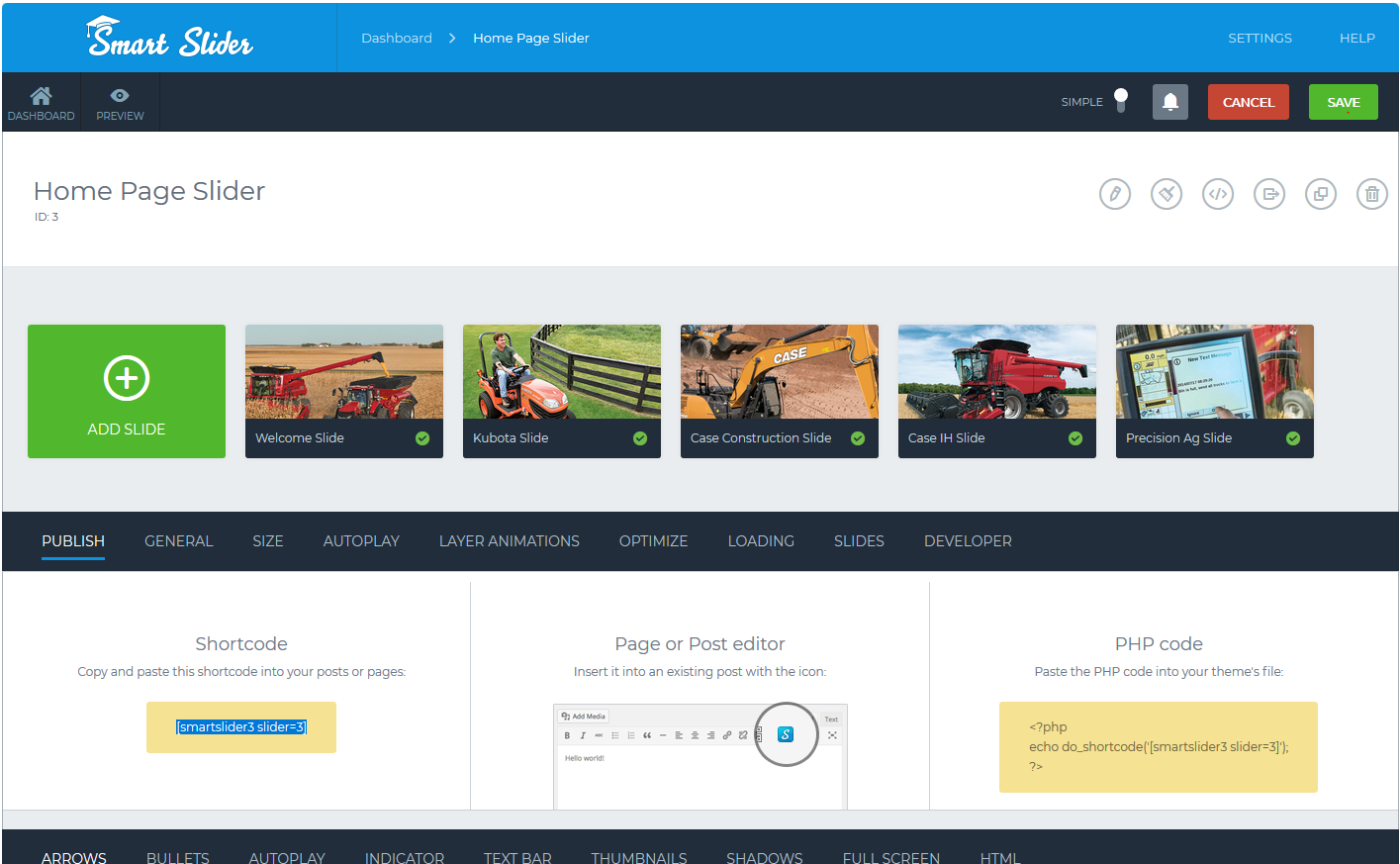
Task: Delete the slider with the trash icon
Action: (x=1372, y=194)
